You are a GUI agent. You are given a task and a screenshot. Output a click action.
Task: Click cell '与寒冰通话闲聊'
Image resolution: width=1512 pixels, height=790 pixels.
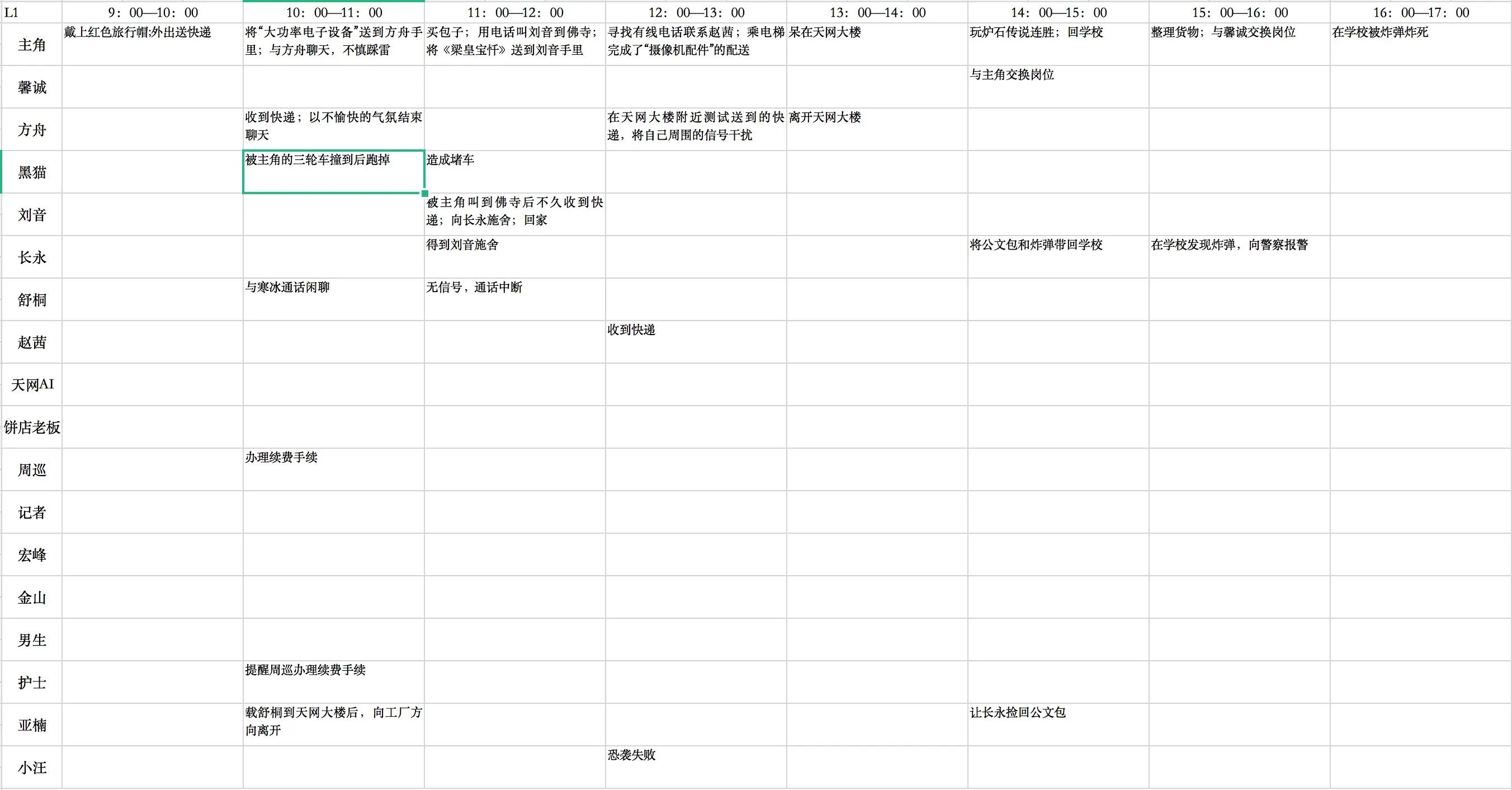334,299
